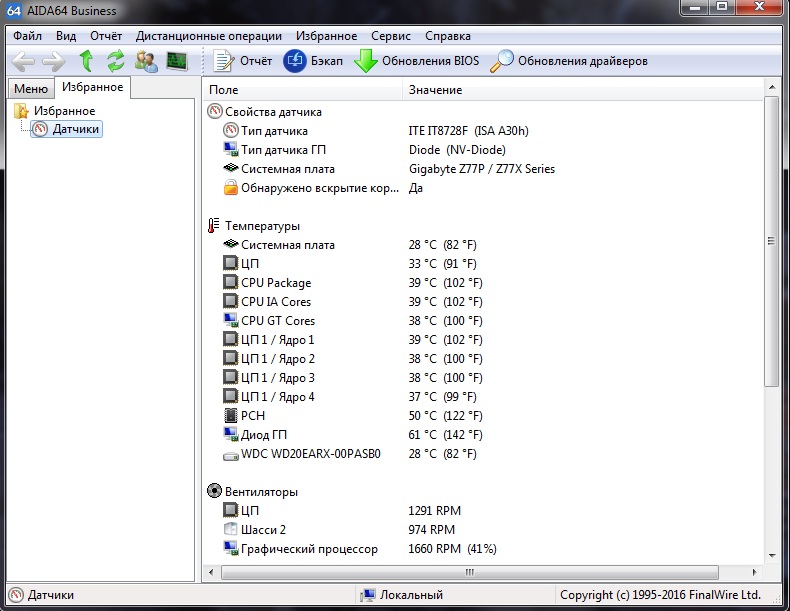The image size is (790, 611).
Task: Click Обновления BIOS button
Action: click(x=417, y=61)
